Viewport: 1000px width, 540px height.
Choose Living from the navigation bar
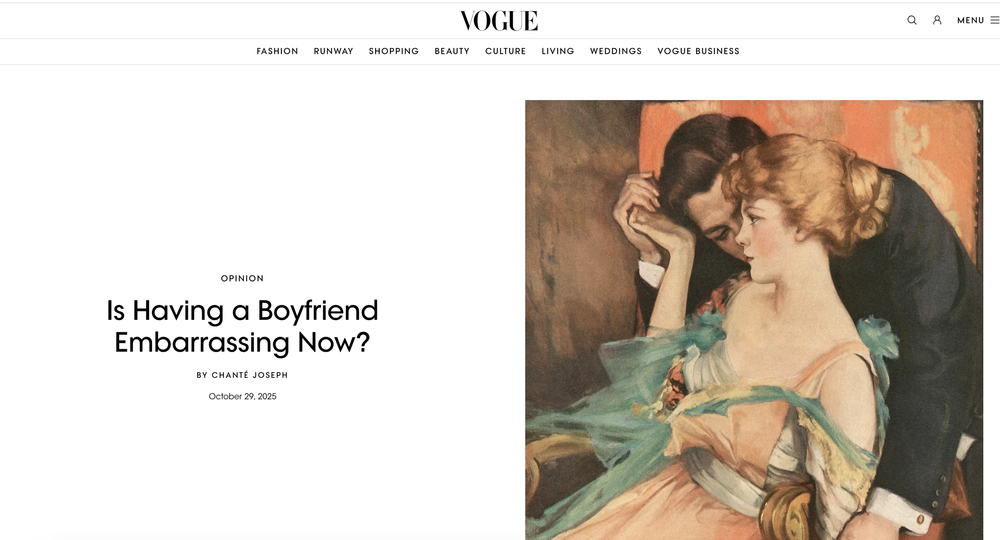(558, 51)
